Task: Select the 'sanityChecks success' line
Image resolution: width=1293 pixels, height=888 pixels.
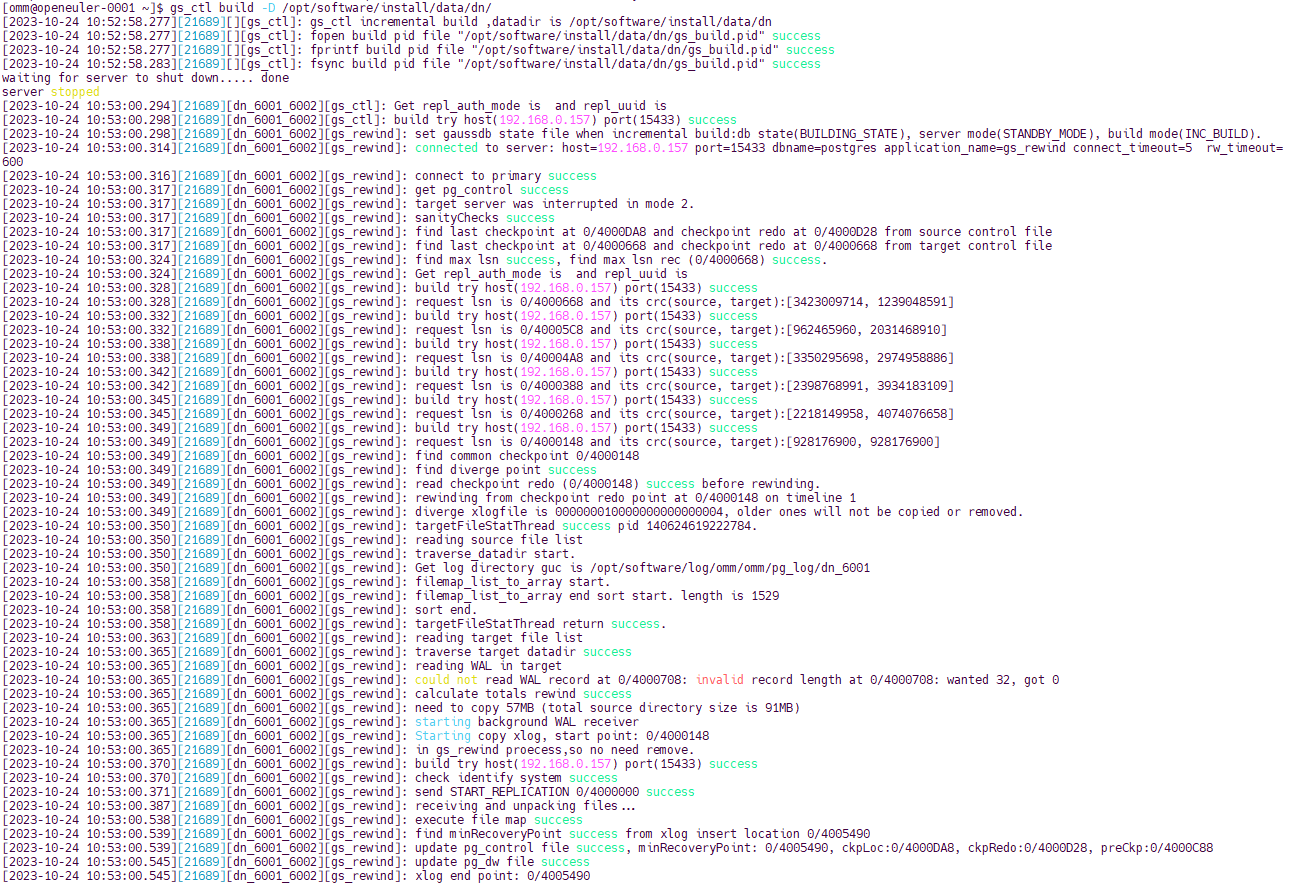Action: tap(278, 217)
